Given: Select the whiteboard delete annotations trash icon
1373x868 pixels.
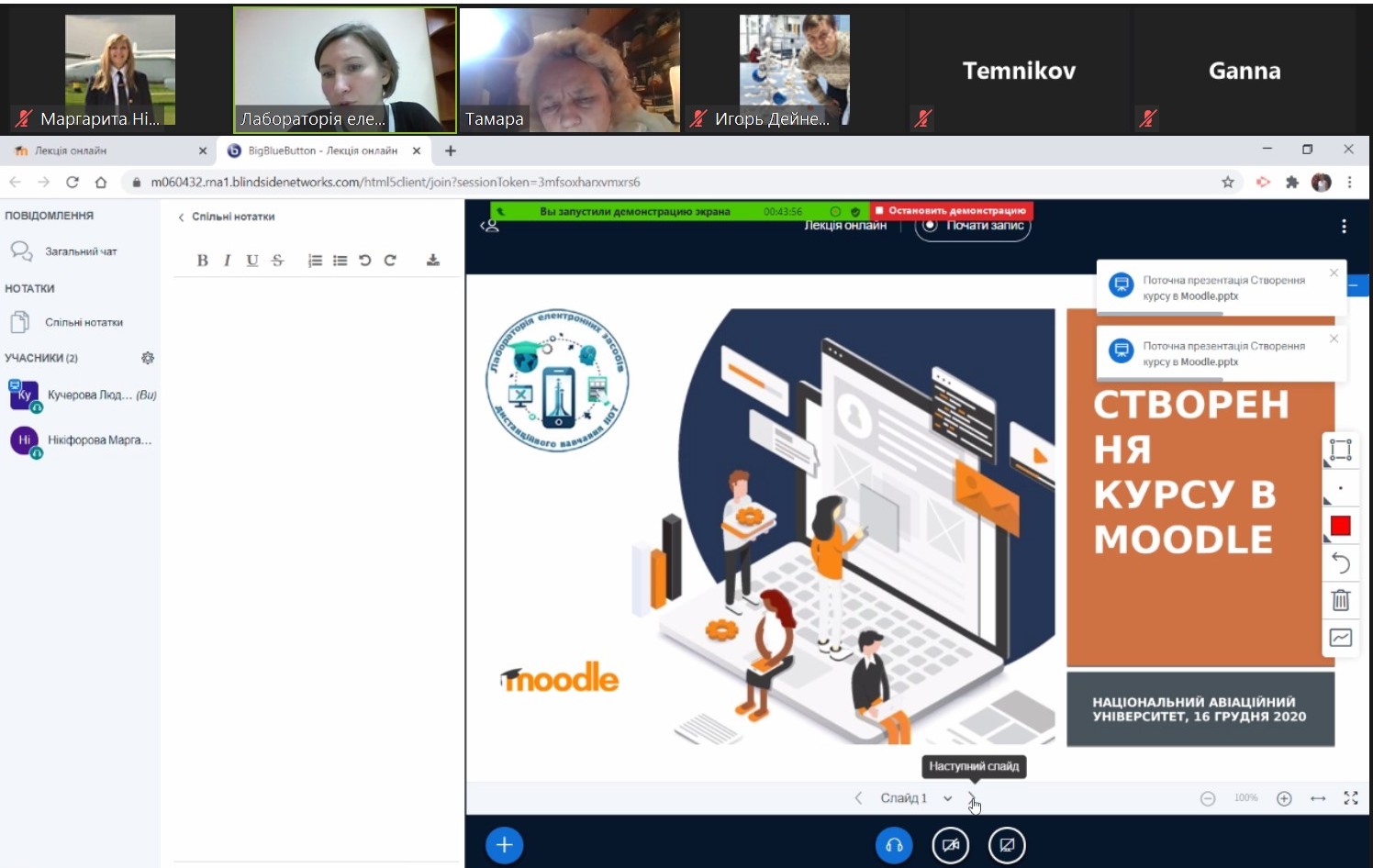Looking at the screenshot, I should [x=1340, y=600].
